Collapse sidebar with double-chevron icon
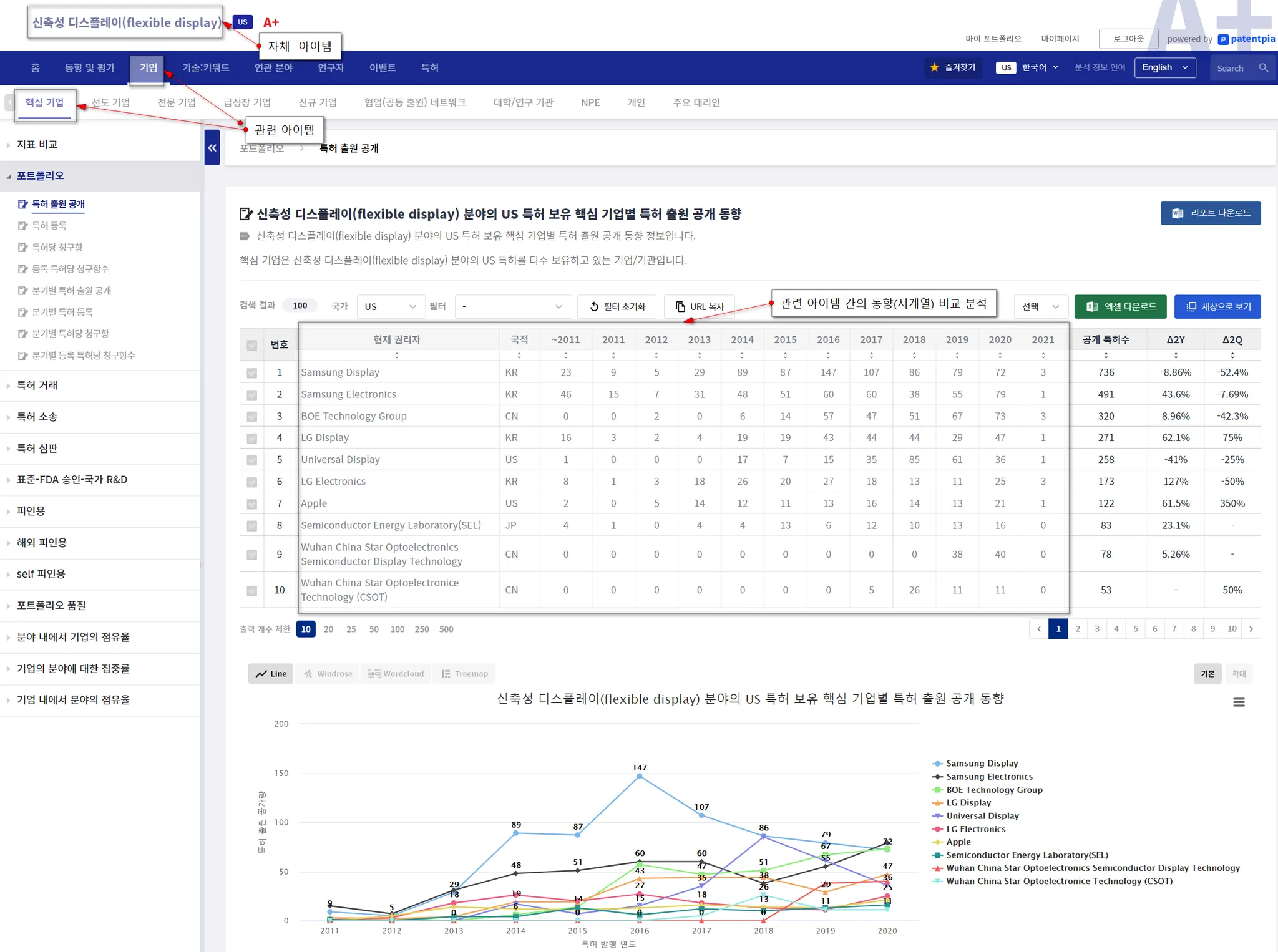The width and height of the screenshot is (1278, 952). pos(212,148)
